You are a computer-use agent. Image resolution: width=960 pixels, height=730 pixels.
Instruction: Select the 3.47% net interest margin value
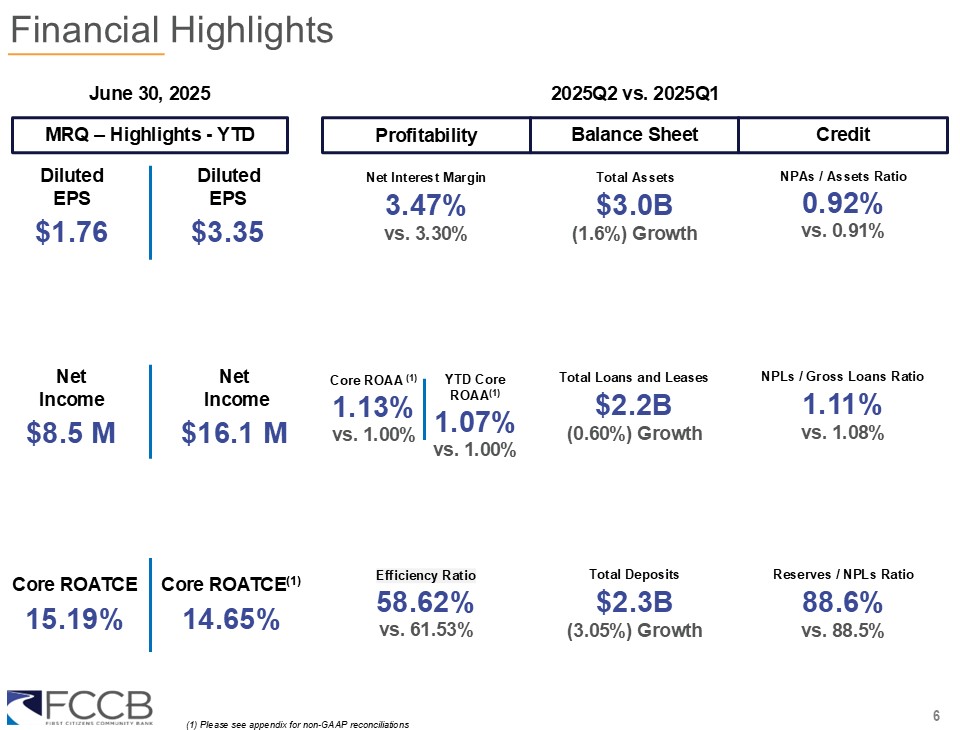coord(426,206)
